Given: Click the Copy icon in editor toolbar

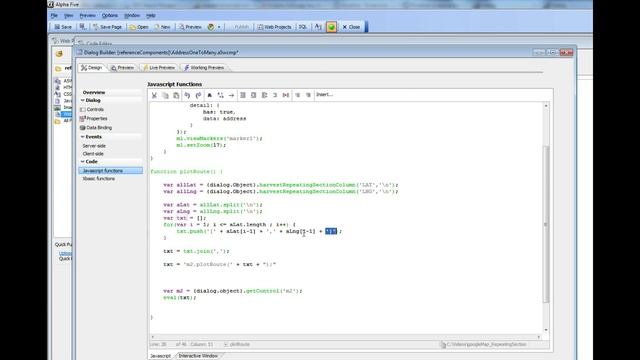Looking at the screenshot, I should [165, 95].
